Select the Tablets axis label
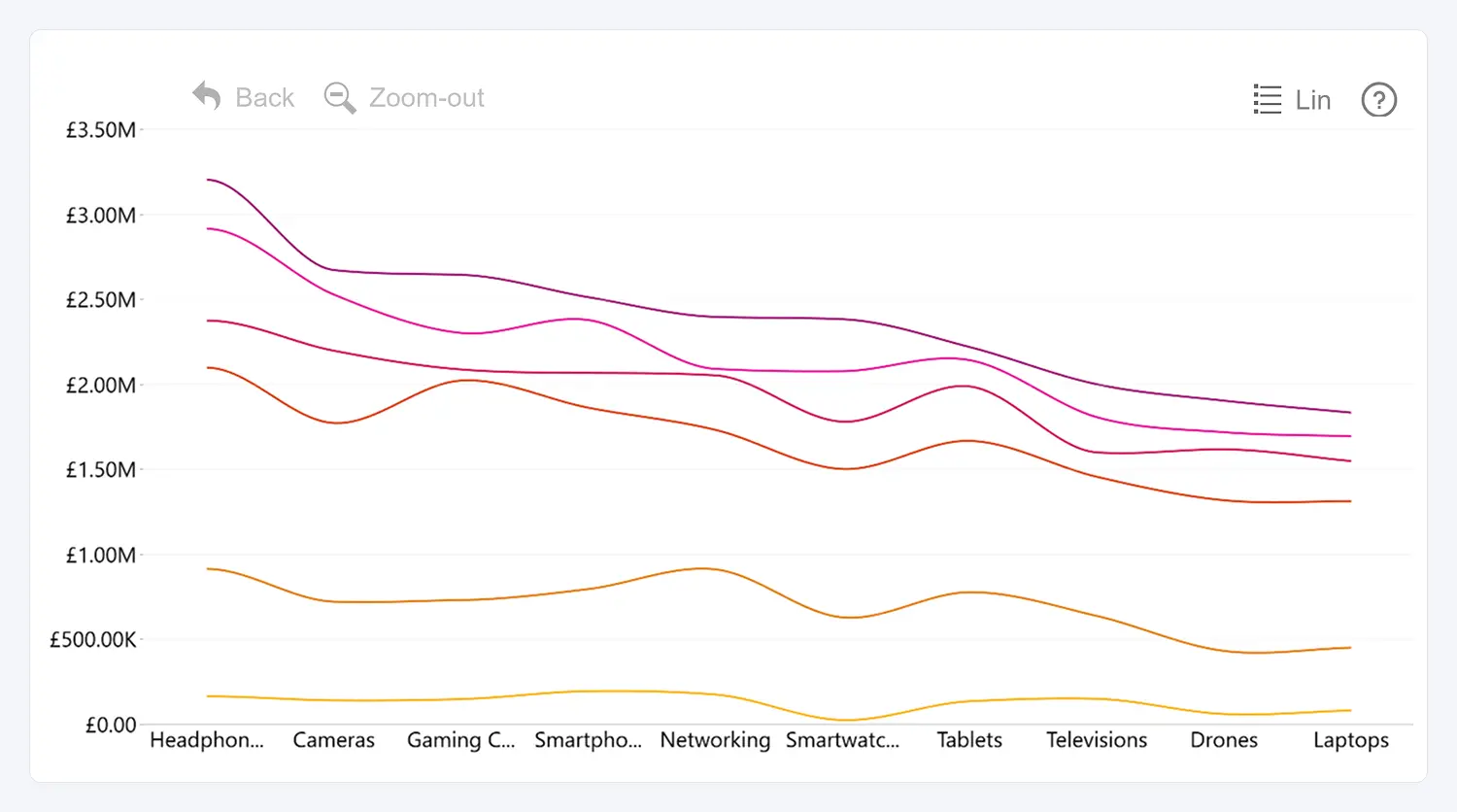 (x=969, y=740)
